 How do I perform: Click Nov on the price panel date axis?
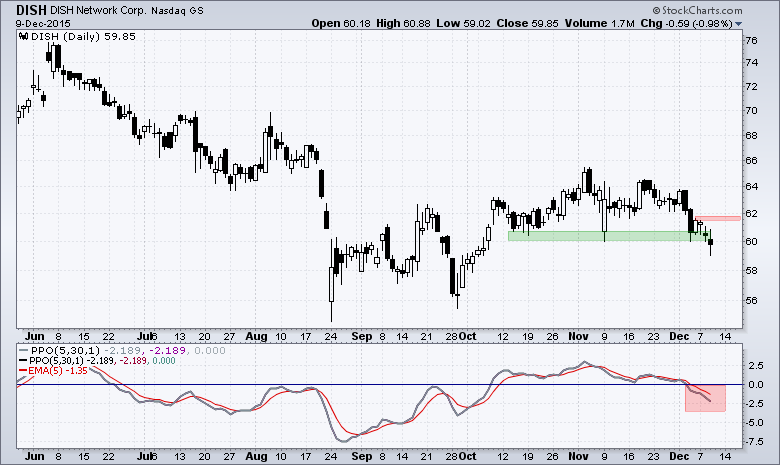pos(579,337)
